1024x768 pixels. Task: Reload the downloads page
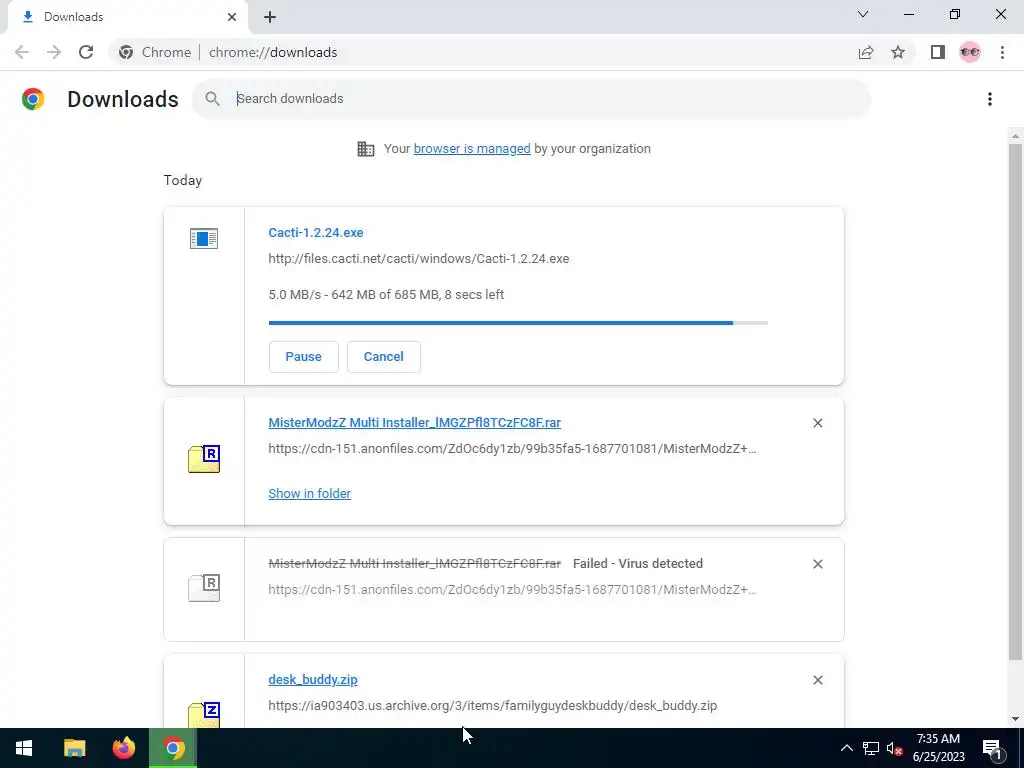(x=86, y=52)
